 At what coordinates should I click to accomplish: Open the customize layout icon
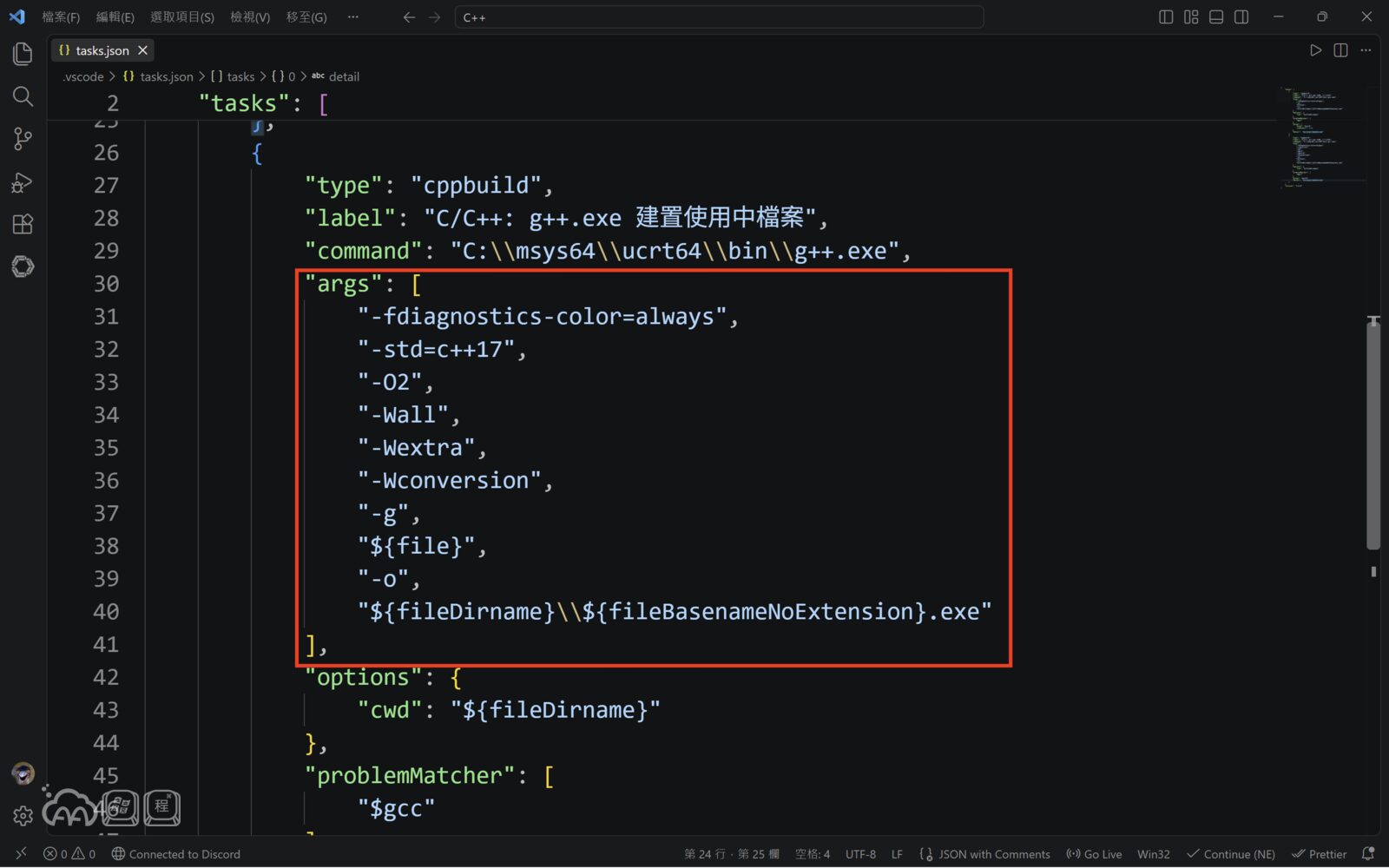pyautogui.click(x=1191, y=17)
